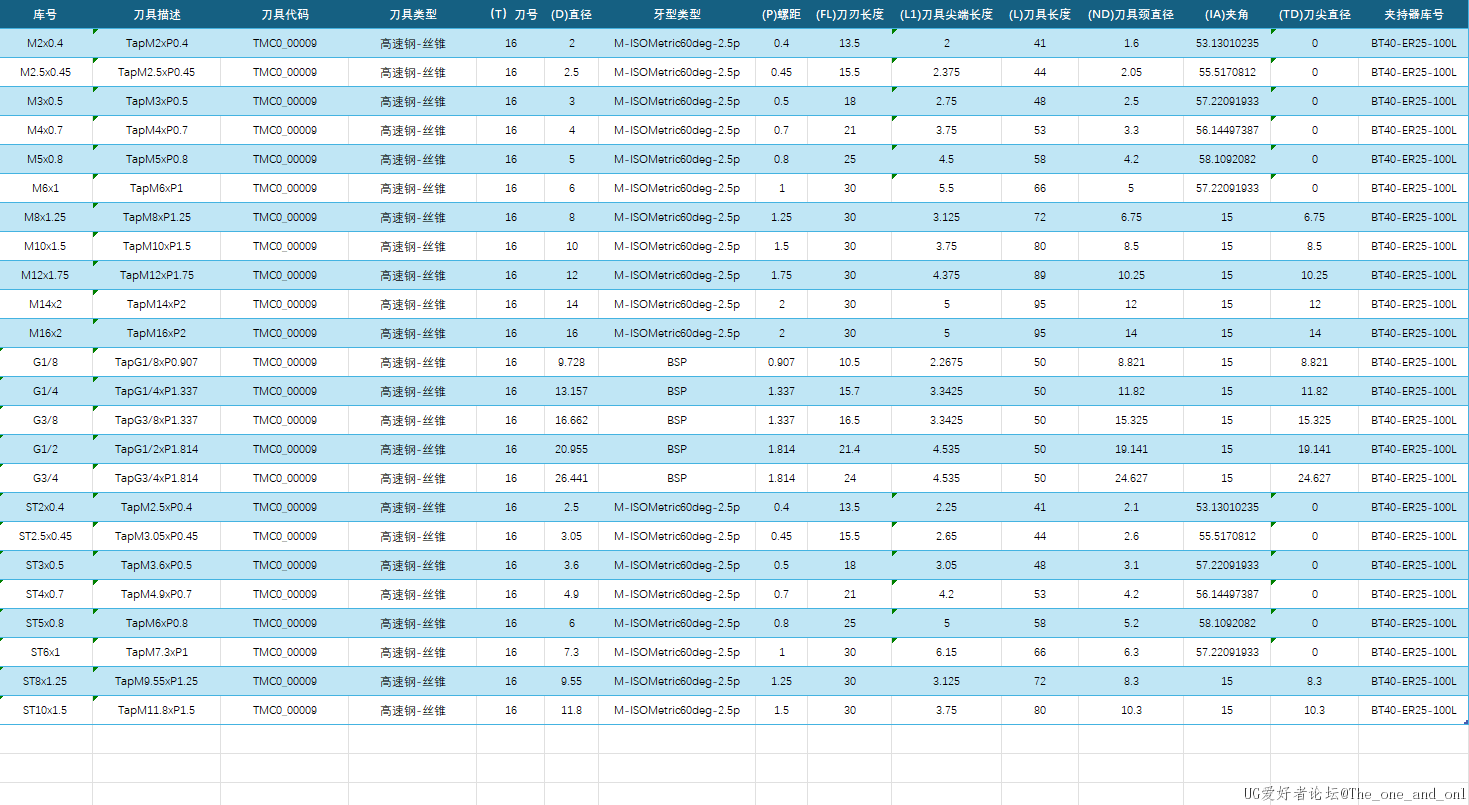Select library number cell M2x0.4

(x=46, y=43)
